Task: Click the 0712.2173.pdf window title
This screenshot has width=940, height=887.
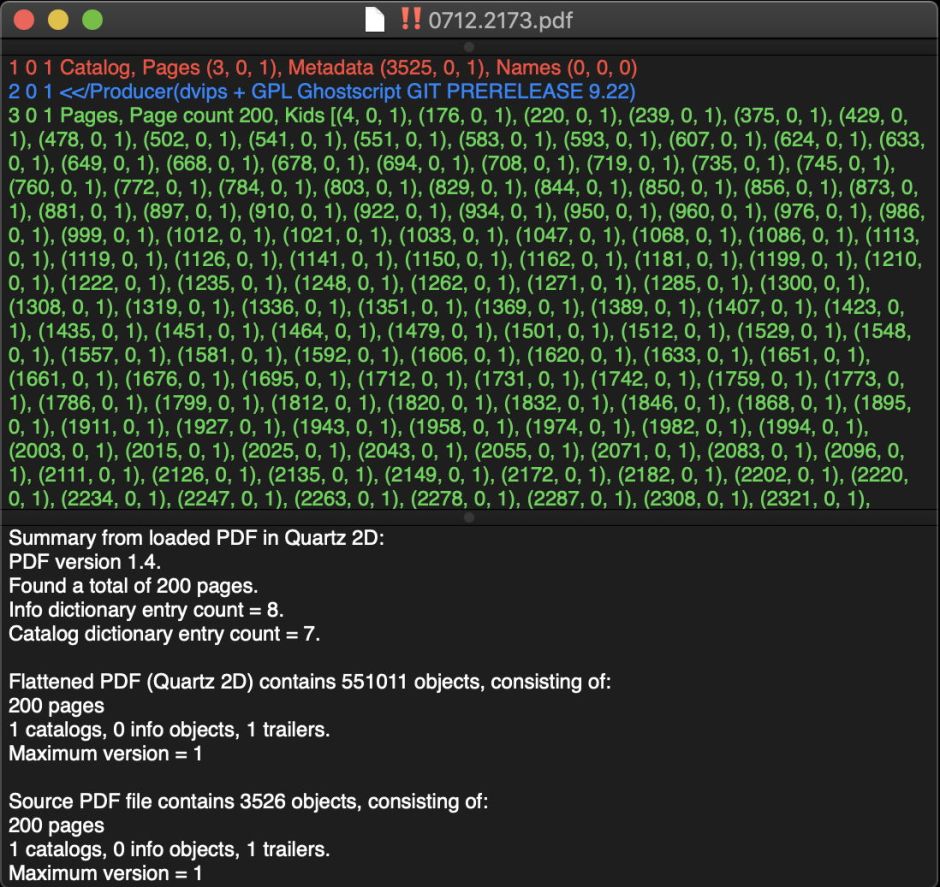Action: [x=500, y=20]
